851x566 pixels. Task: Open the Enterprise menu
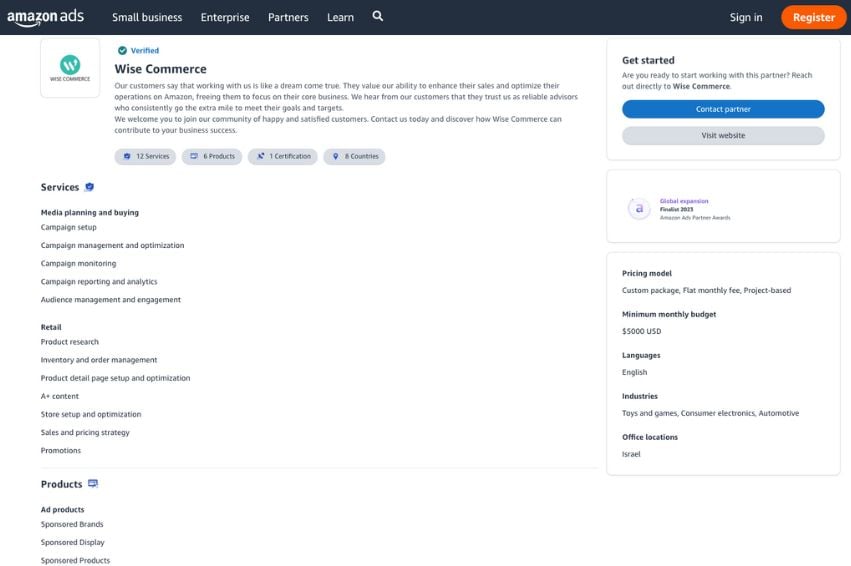click(225, 17)
